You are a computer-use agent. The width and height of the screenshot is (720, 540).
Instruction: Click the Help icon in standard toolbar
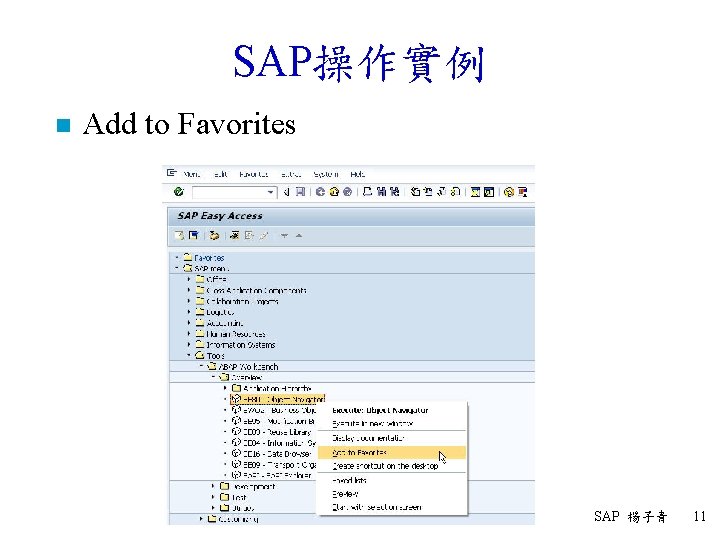click(x=509, y=192)
